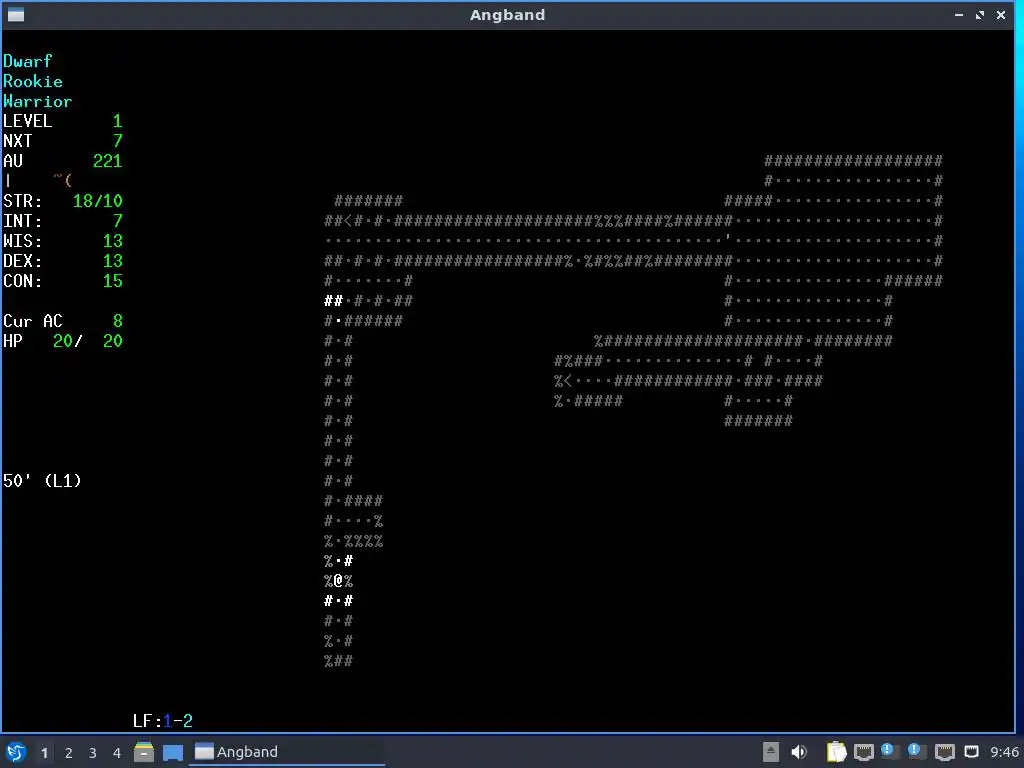The image size is (1024, 768).
Task: Click the WIS stat label
Action: [x=22, y=241]
